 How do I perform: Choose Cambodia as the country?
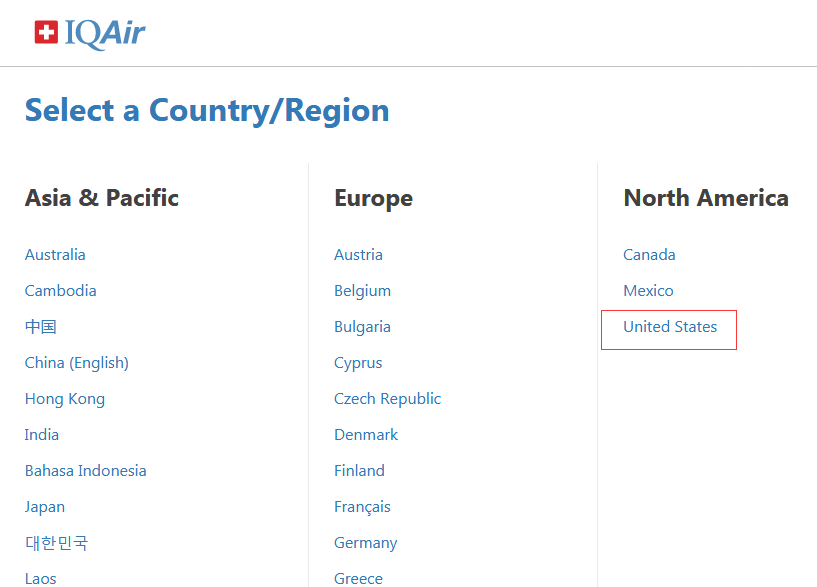tap(60, 291)
